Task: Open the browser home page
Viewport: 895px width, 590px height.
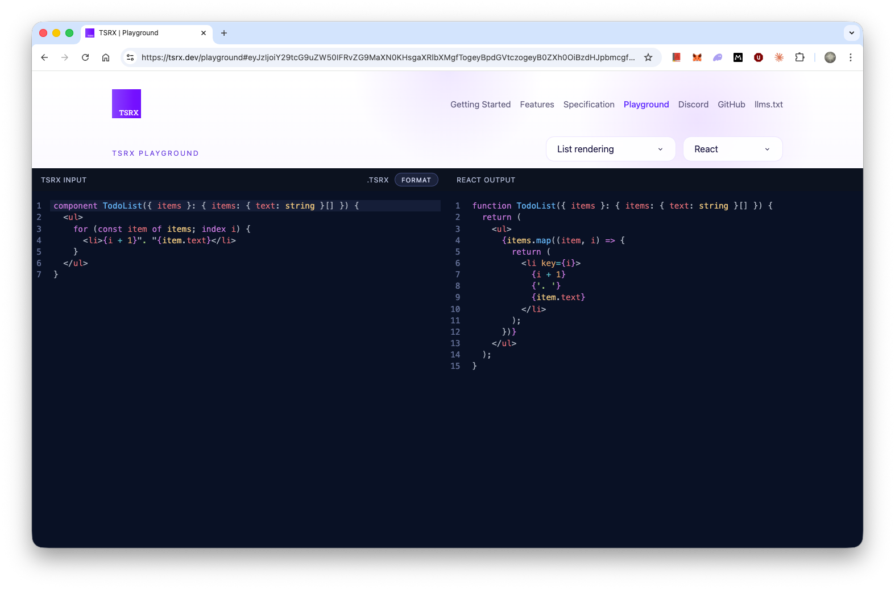Action: pyautogui.click(x=106, y=57)
